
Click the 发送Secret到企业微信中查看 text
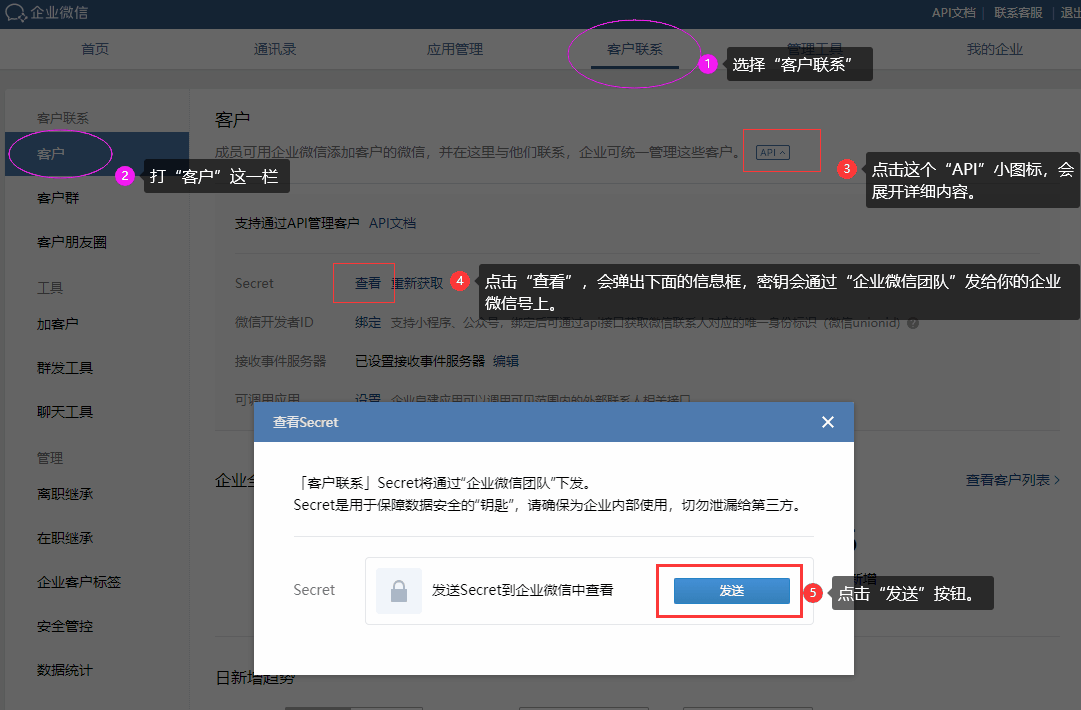point(523,590)
